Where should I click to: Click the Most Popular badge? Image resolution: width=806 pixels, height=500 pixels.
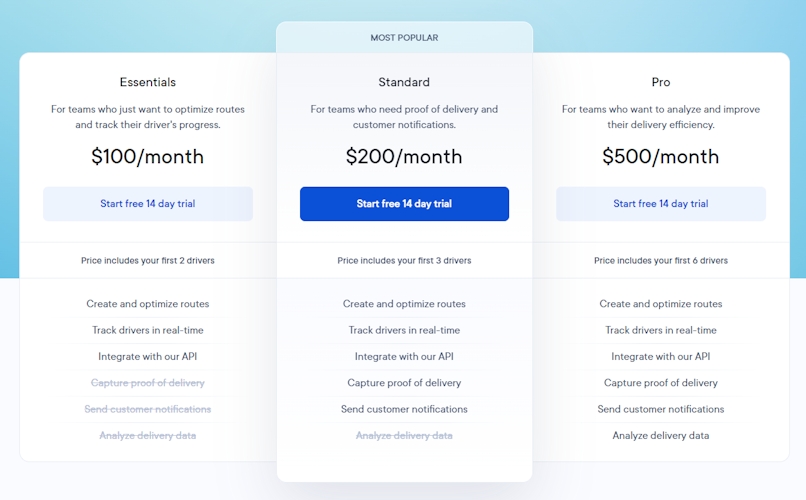[404, 38]
